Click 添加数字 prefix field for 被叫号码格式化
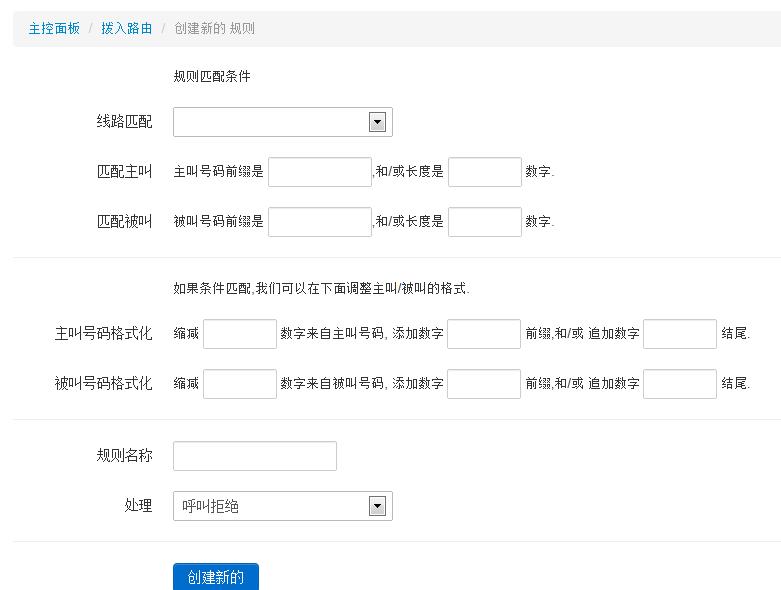 (x=484, y=383)
